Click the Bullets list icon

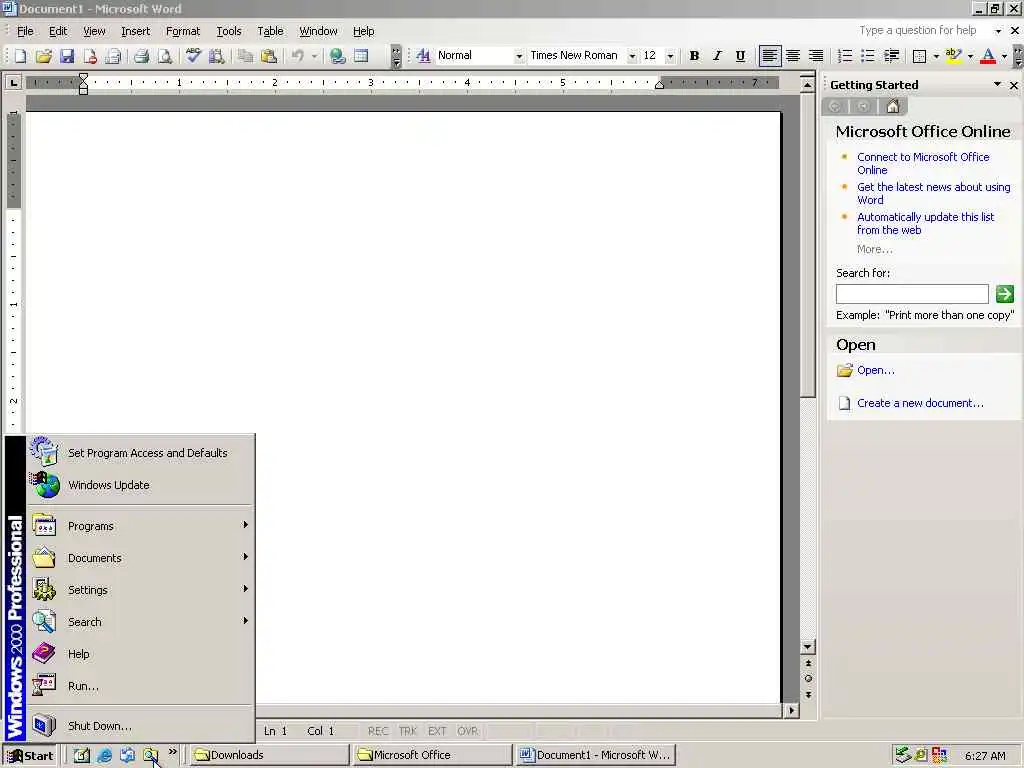(867, 56)
